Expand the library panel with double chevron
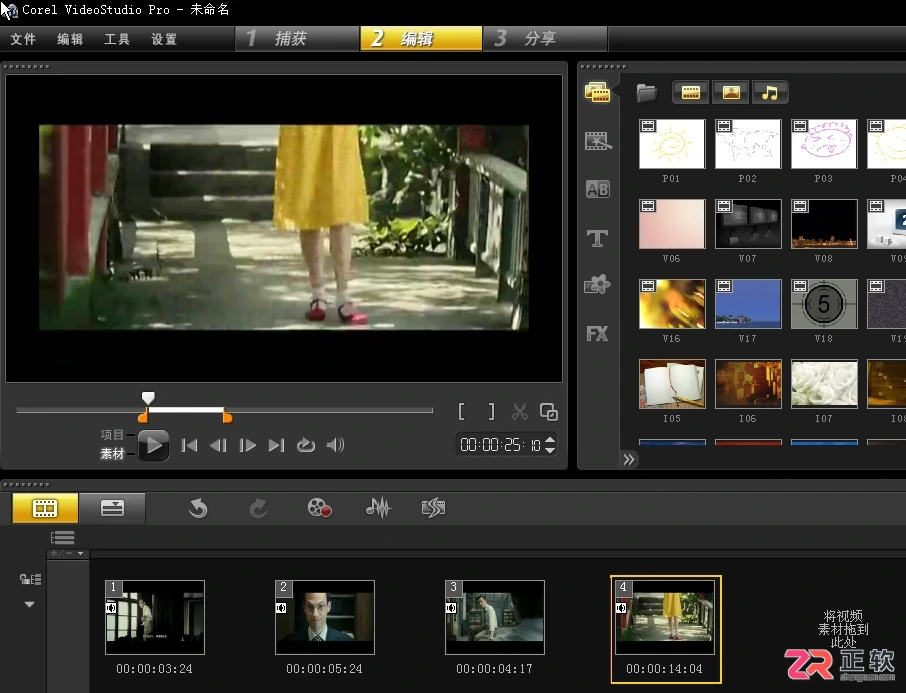Image resolution: width=906 pixels, height=693 pixels. 629,459
